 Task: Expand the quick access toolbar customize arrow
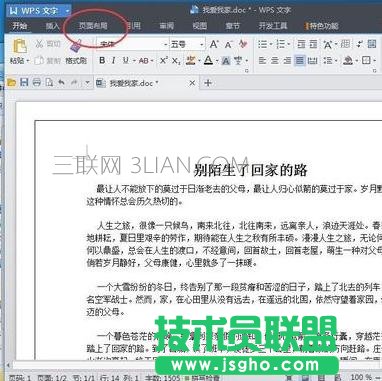point(87,82)
